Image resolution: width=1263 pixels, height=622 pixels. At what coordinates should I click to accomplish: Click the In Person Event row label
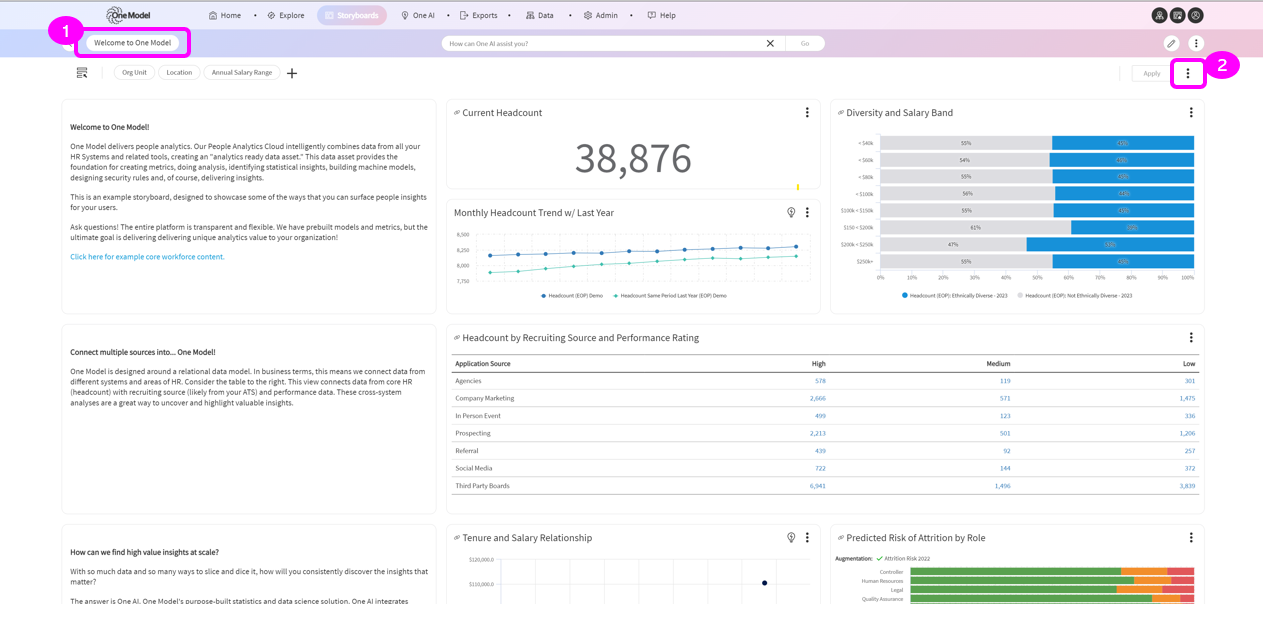pyautogui.click(x=478, y=416)
